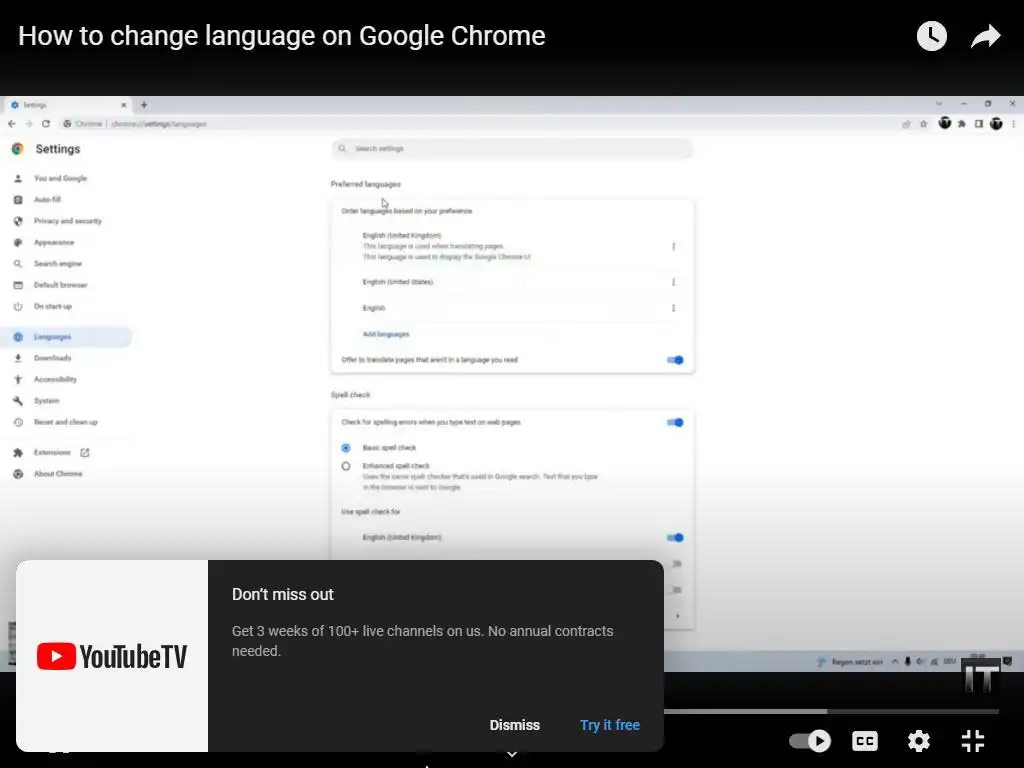
Task: Open System settings section
Action: [x=46, y=401]
